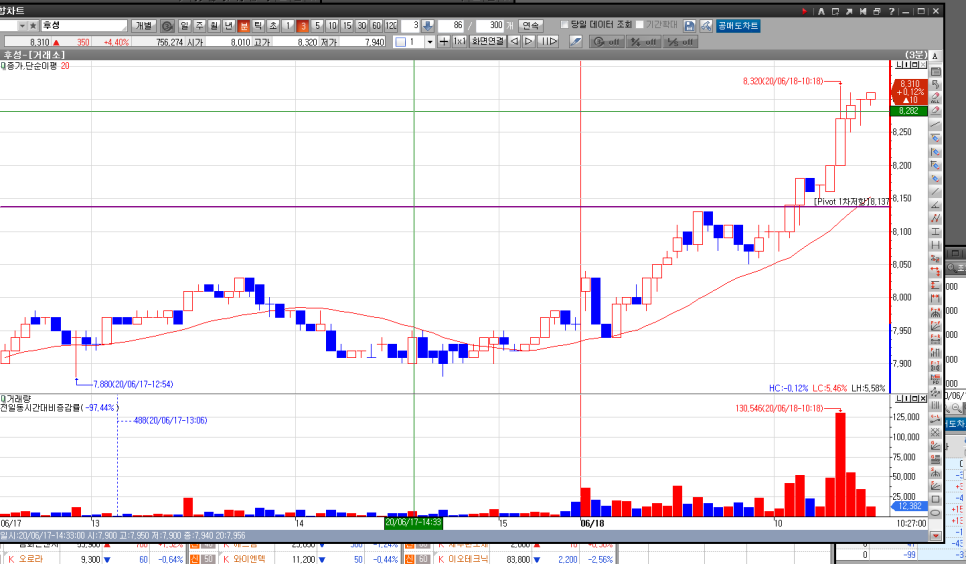Screen dimensions: 966x564
Task: Step chart backward with left triangle
Action: pos(514,41)
